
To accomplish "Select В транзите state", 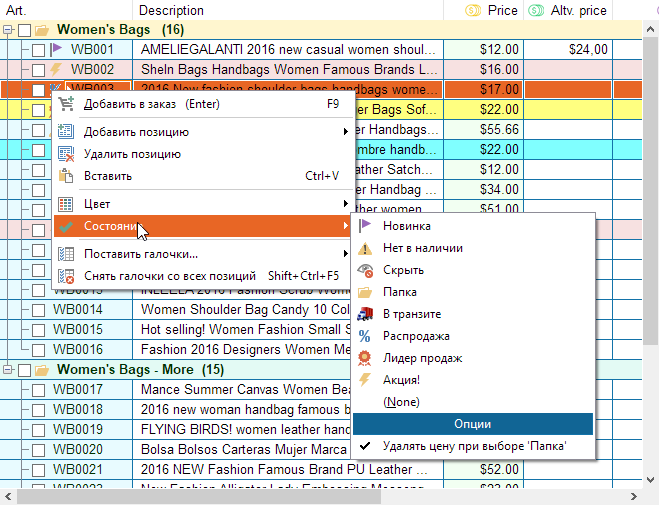I will (474, 314).
